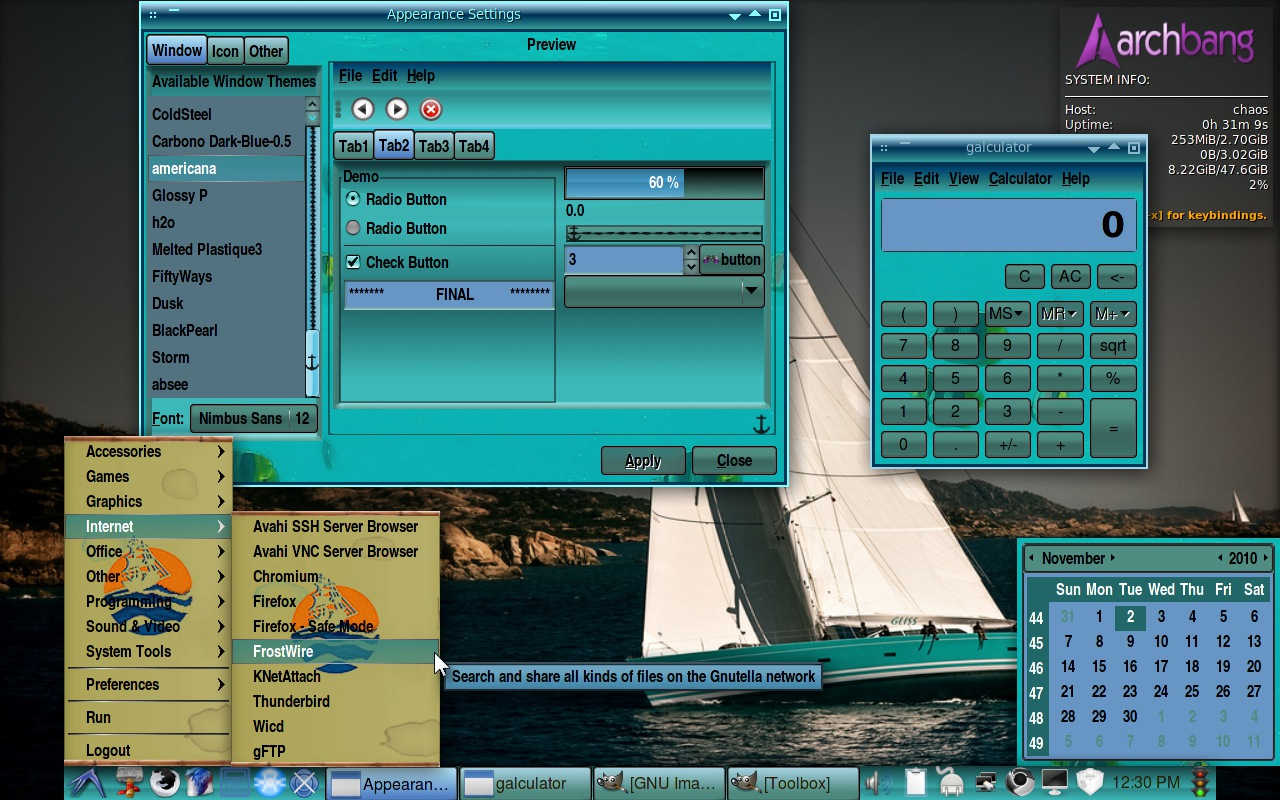Click the glowing blue launcher icon in taskbar
The width and height of the screenshot is (1280, 800).
(x=270, y=782)
